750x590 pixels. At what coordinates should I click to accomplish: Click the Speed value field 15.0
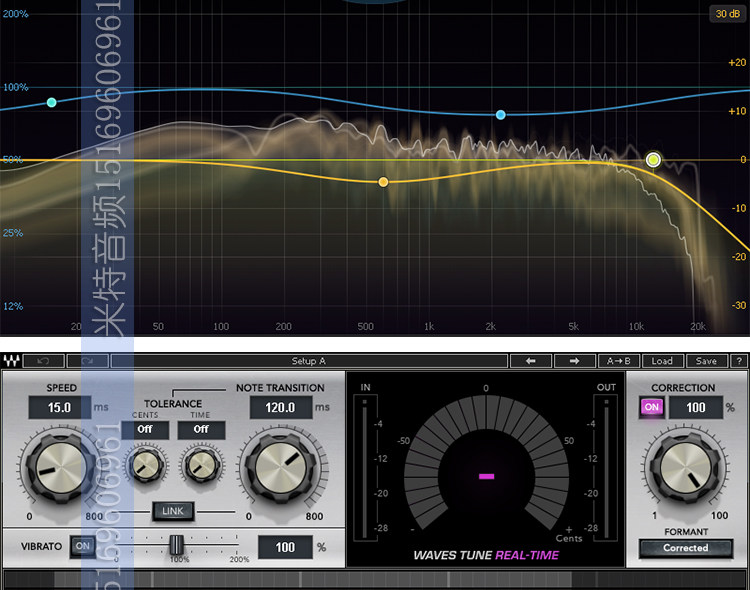click(x=59, y=408)
